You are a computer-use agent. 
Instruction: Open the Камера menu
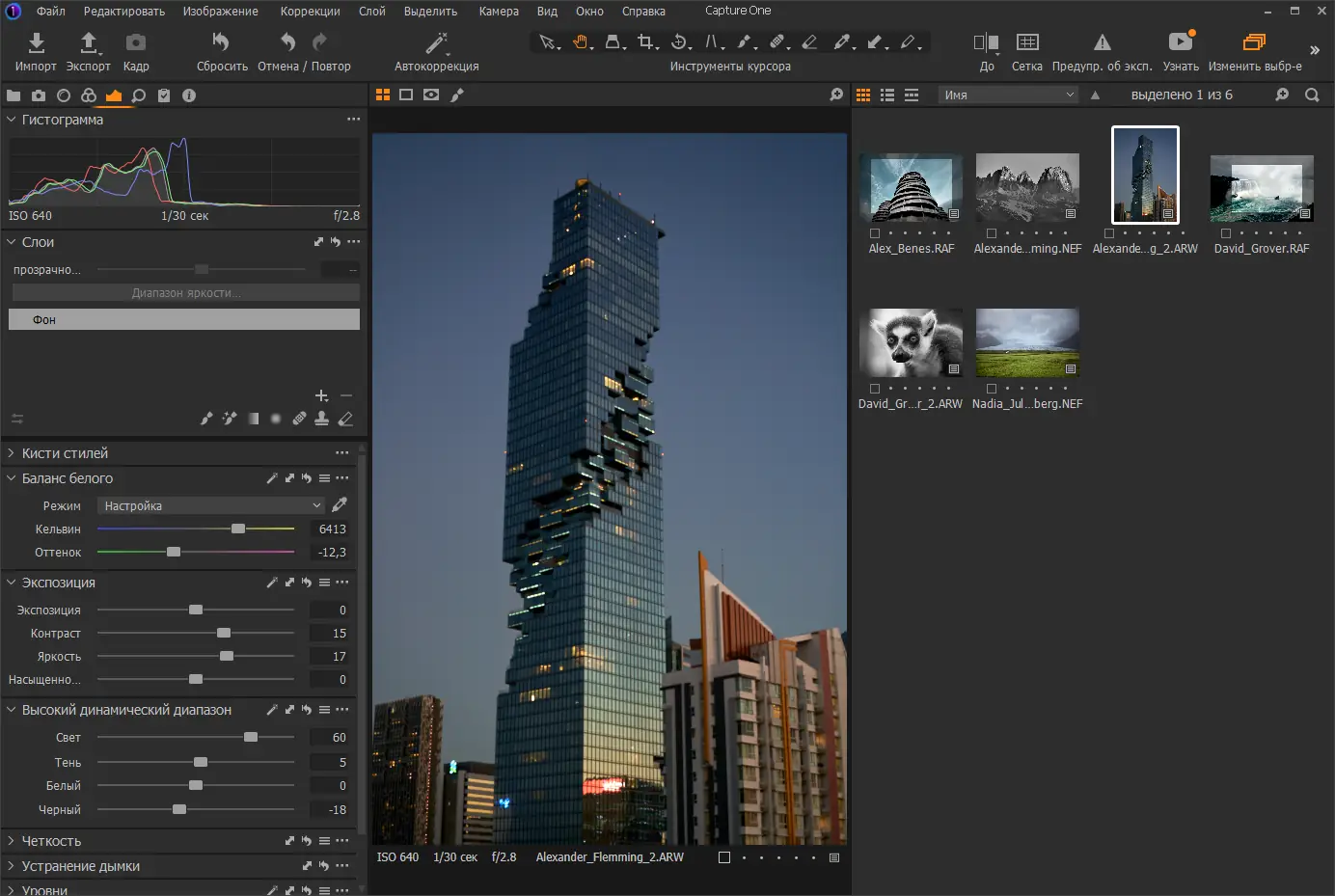[x=498, y=11]
